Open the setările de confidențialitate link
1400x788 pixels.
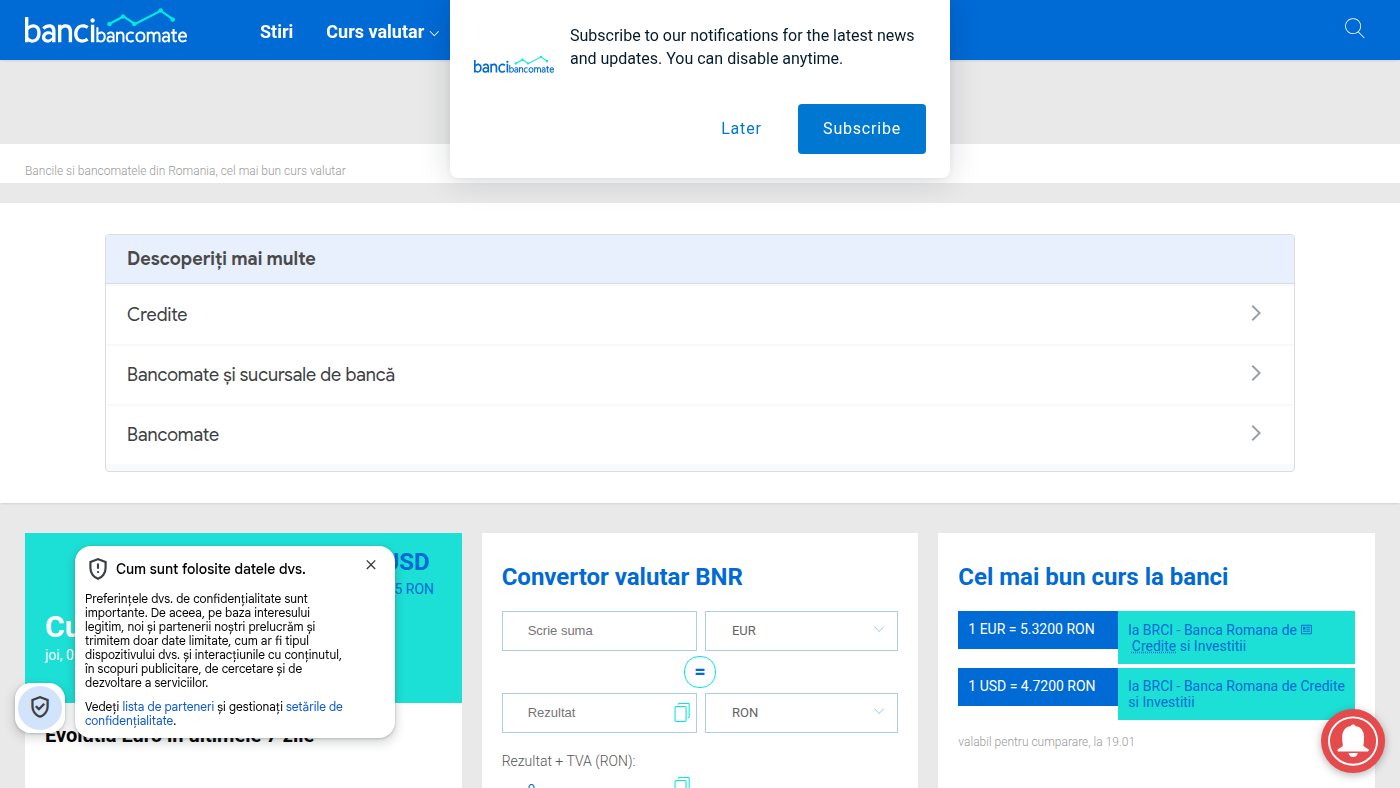[x=214, y=713]
